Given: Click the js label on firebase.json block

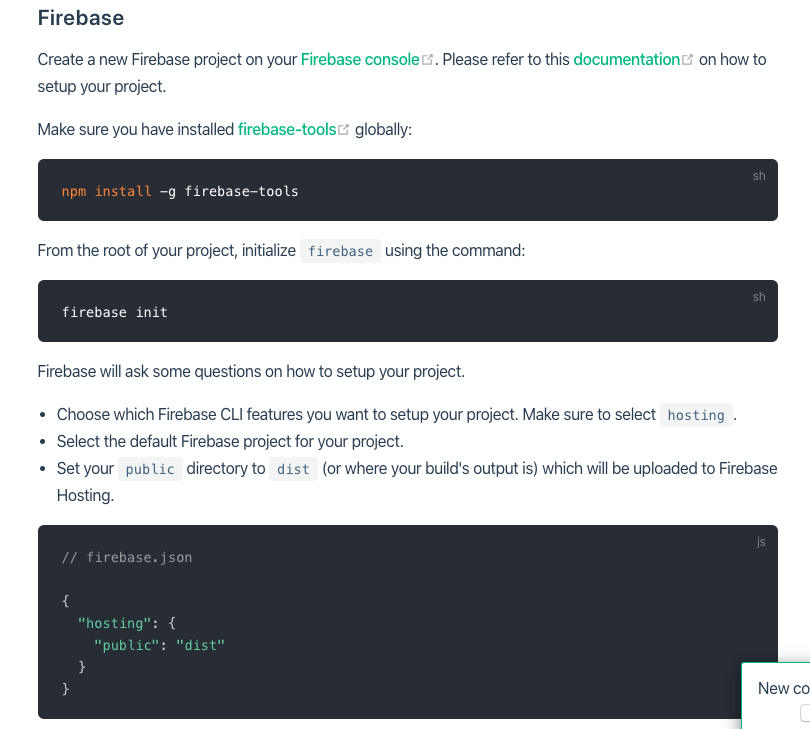Looking at the screenshot, I should pyautogui.click(x=761, y=542).
